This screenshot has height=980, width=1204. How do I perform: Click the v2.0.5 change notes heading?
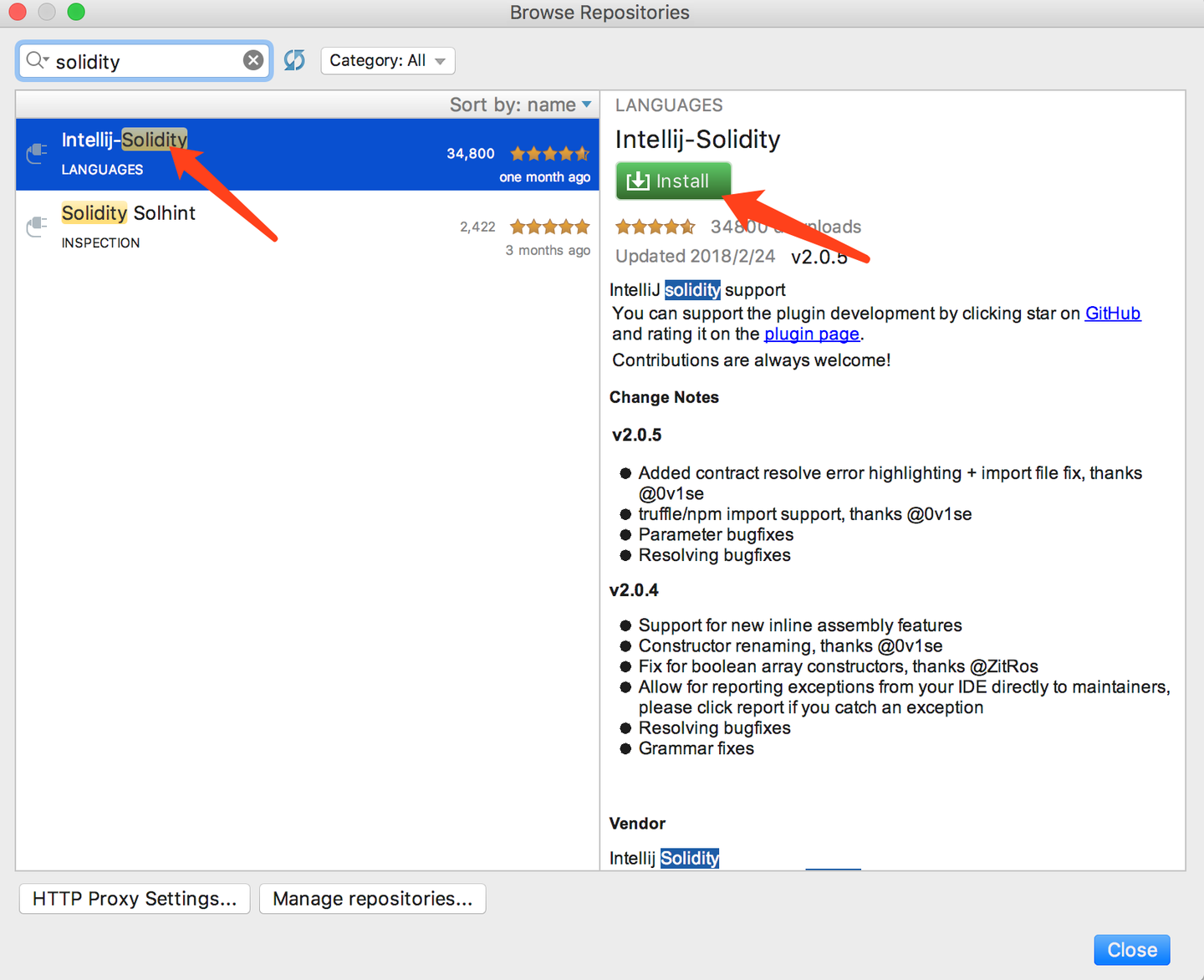tap(637, 435)
